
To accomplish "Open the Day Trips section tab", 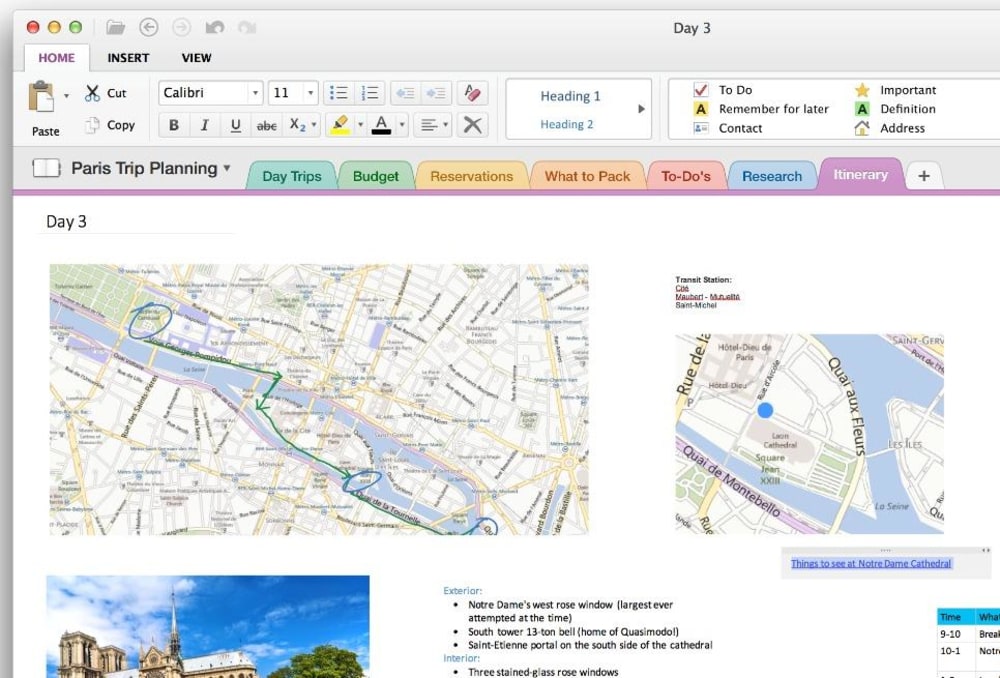I will click(291, 176).
